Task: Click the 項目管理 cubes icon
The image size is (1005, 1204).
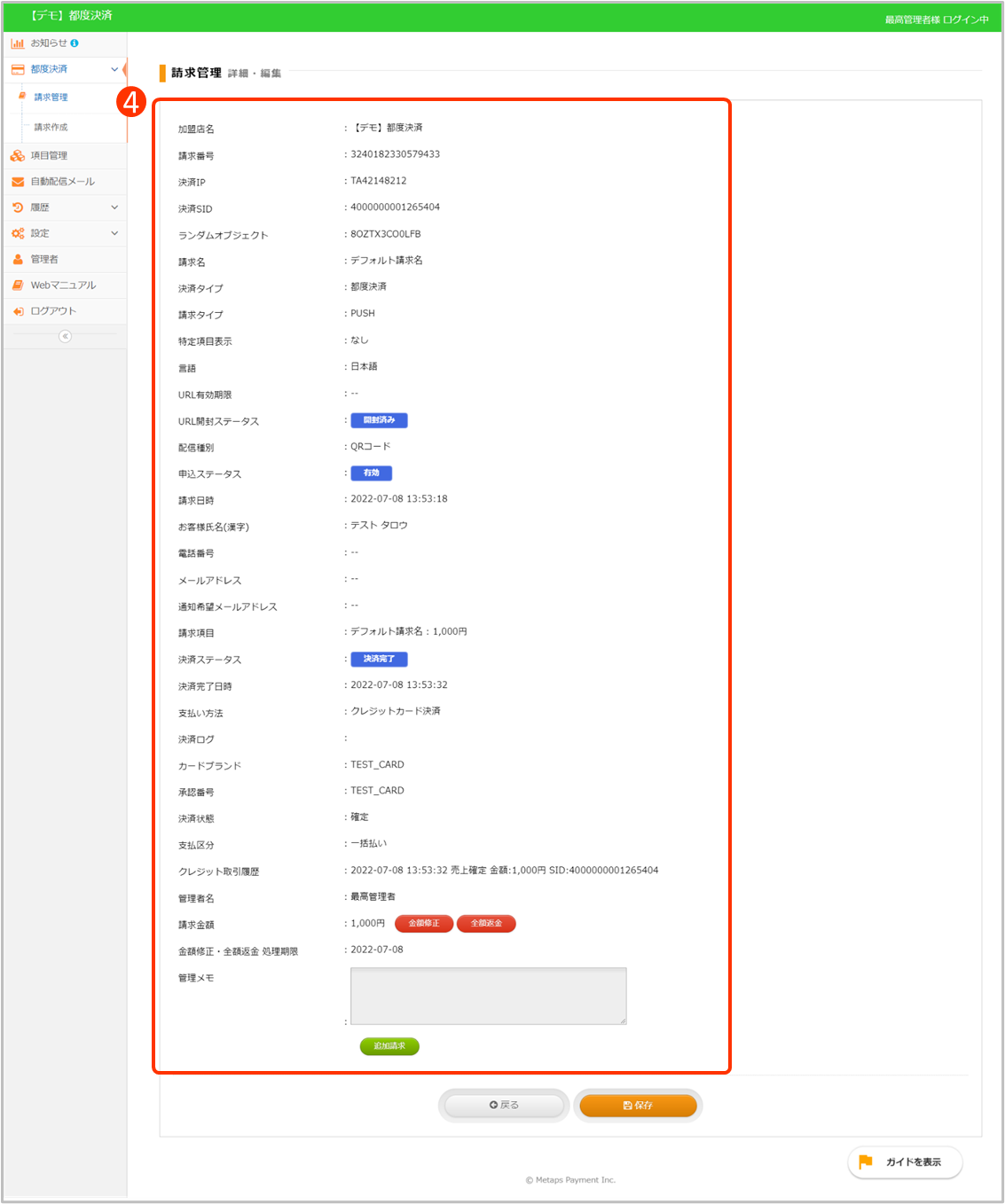Action: click(x=18, y=156)
